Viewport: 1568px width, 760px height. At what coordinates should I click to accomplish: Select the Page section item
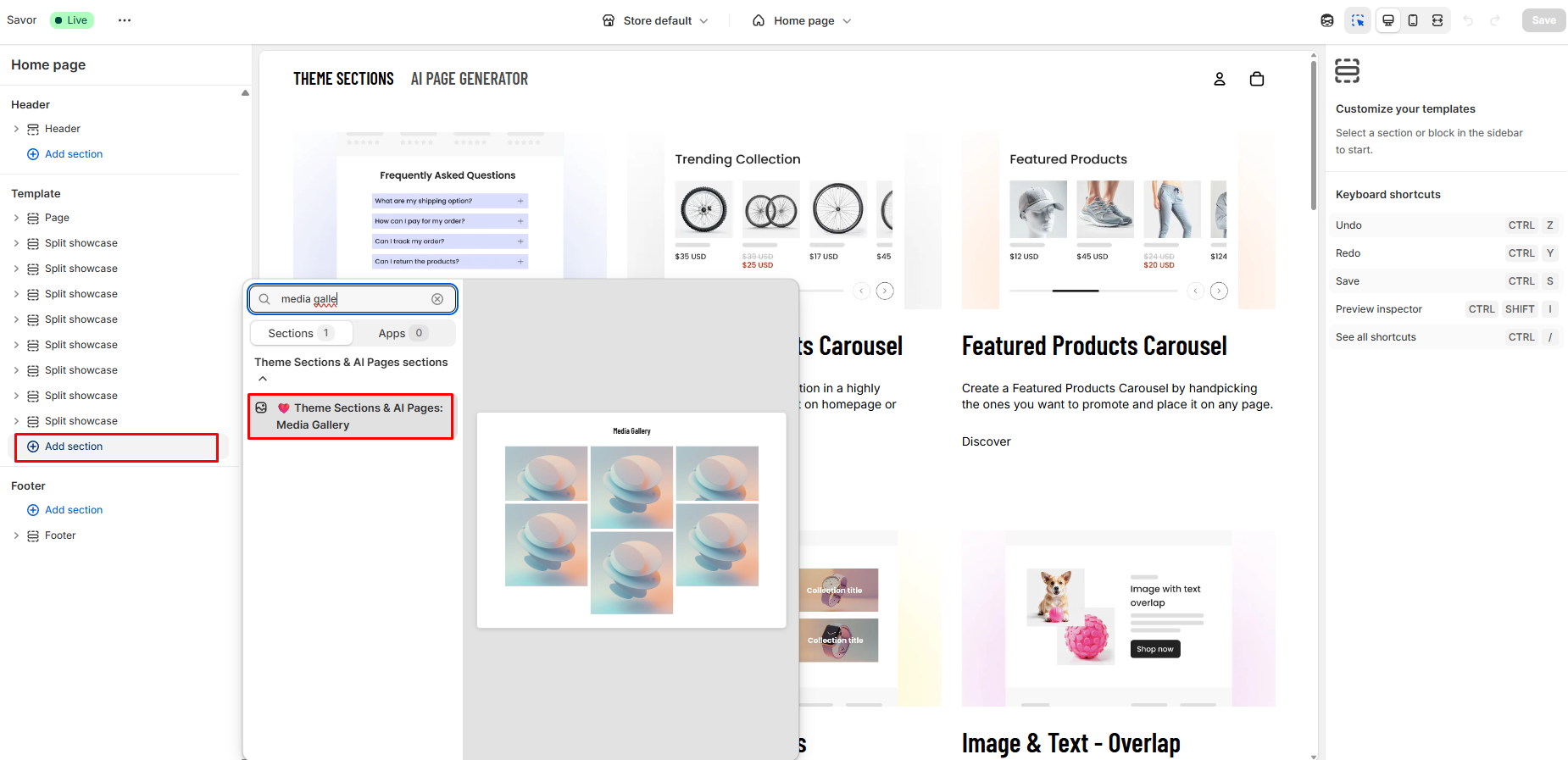click(57, 218)
